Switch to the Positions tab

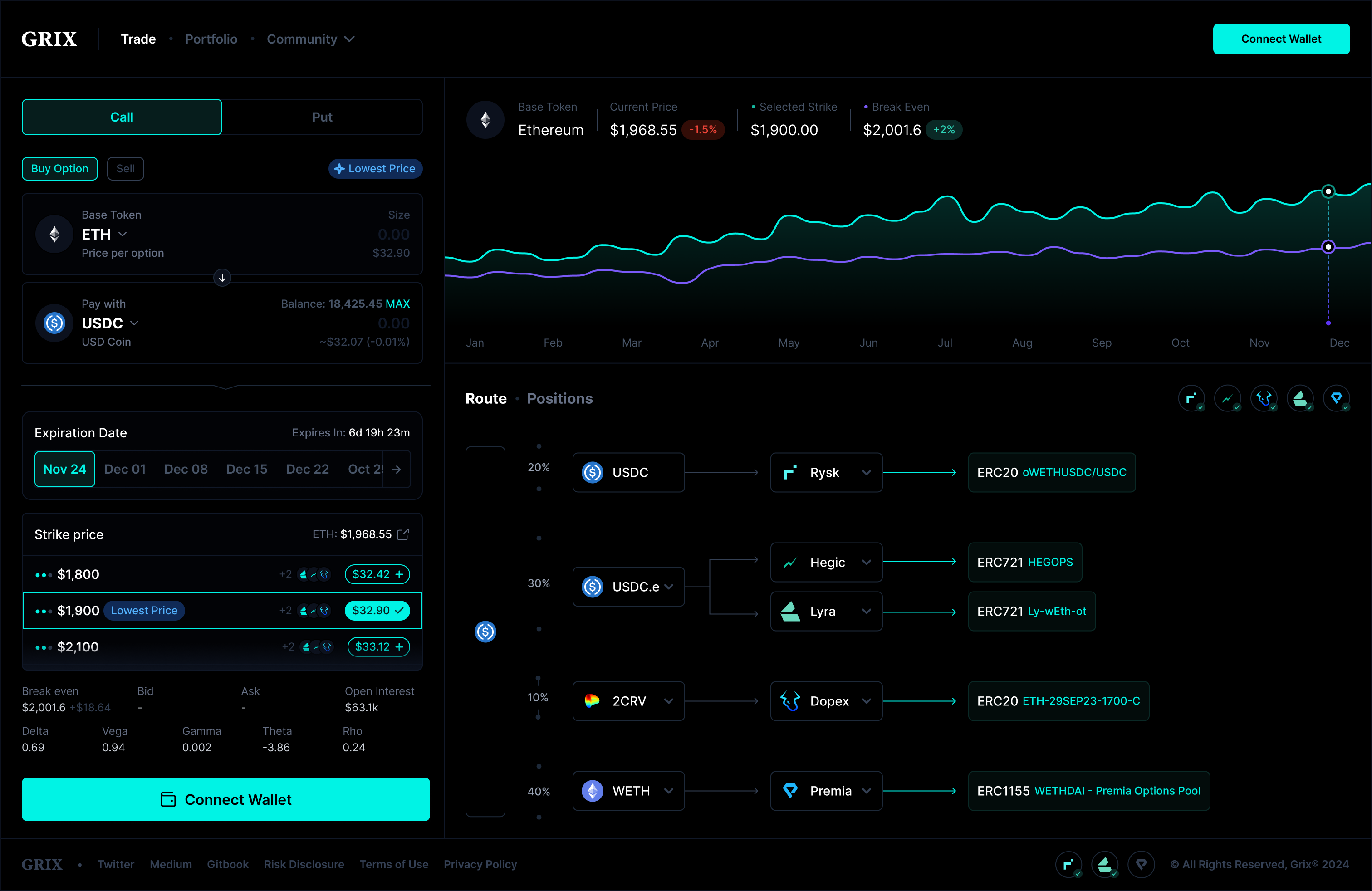pyautogui.click(x=559, y=398)
